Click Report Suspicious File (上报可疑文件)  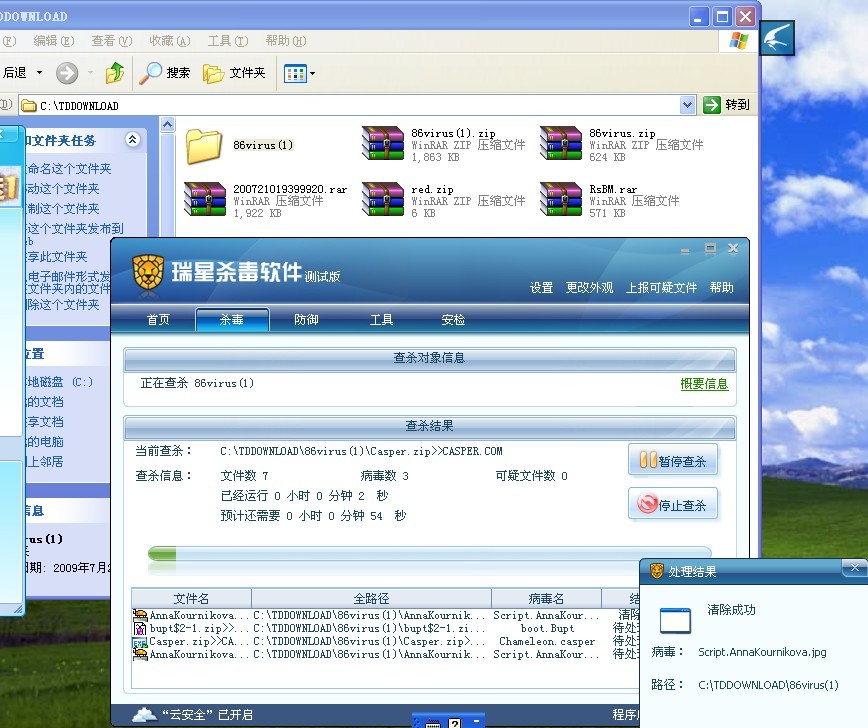pos(661,287)
